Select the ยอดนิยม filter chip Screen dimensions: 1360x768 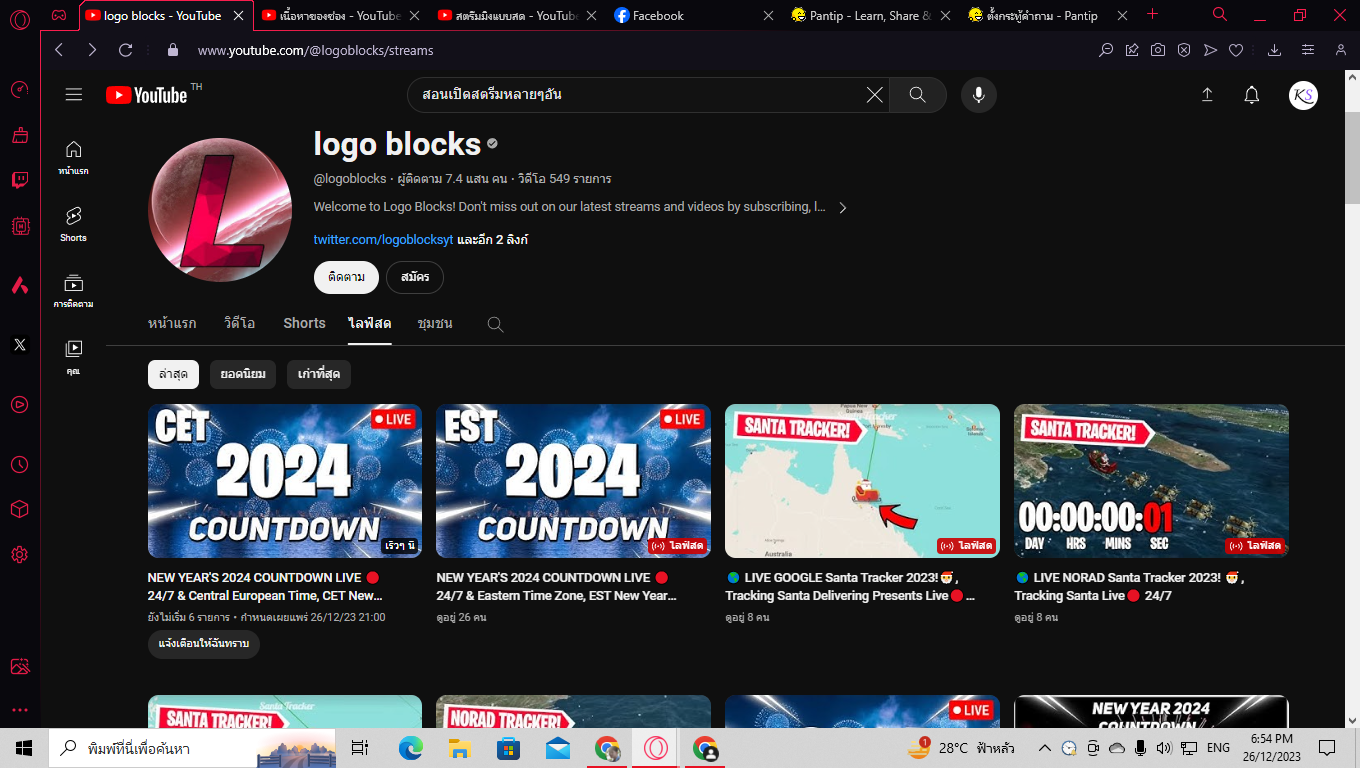pyautogui.click(x=243, y=374)
